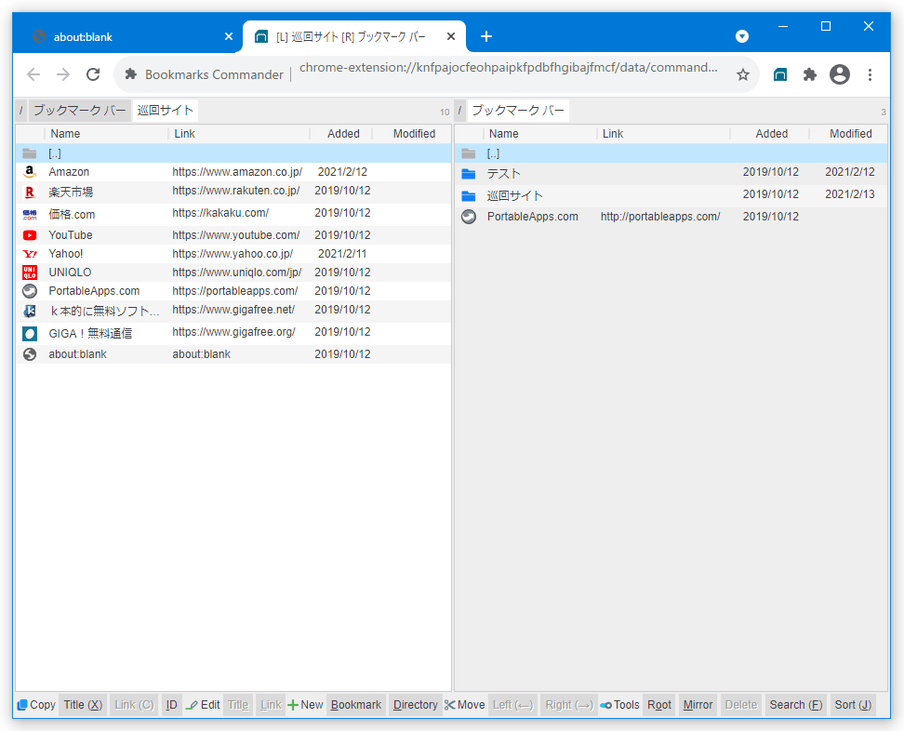Screen dimensions: 904x731
Task: Open Sort (J) options
Action: 853,704
